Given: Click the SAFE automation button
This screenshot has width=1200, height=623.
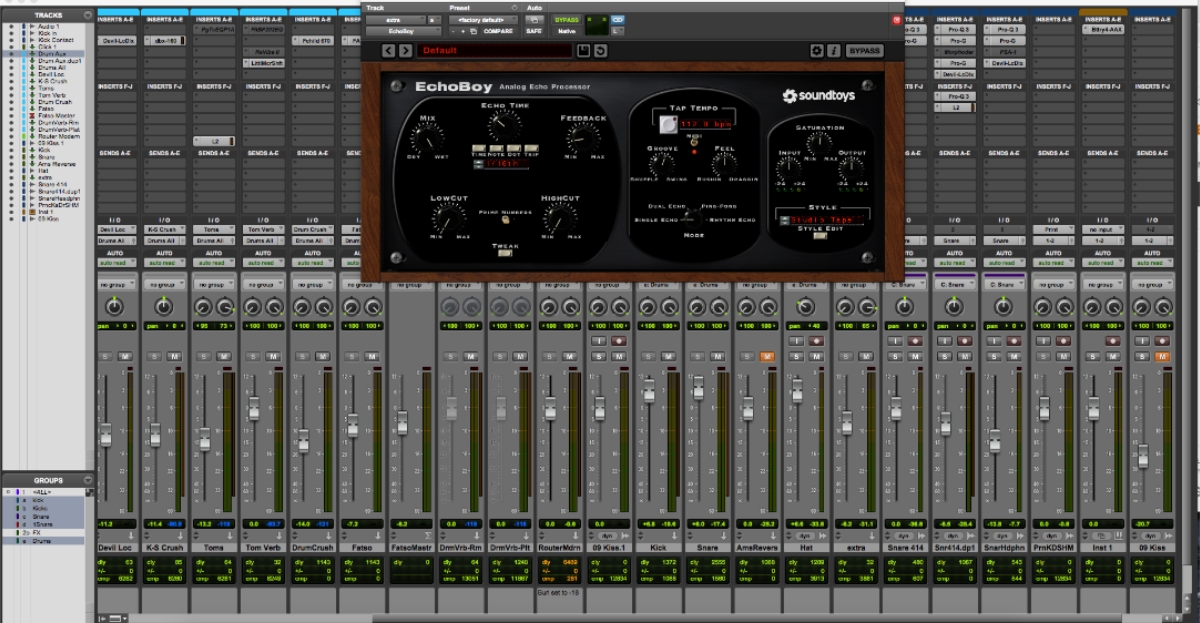Looking at the screenshot, I should click(535, 31).
